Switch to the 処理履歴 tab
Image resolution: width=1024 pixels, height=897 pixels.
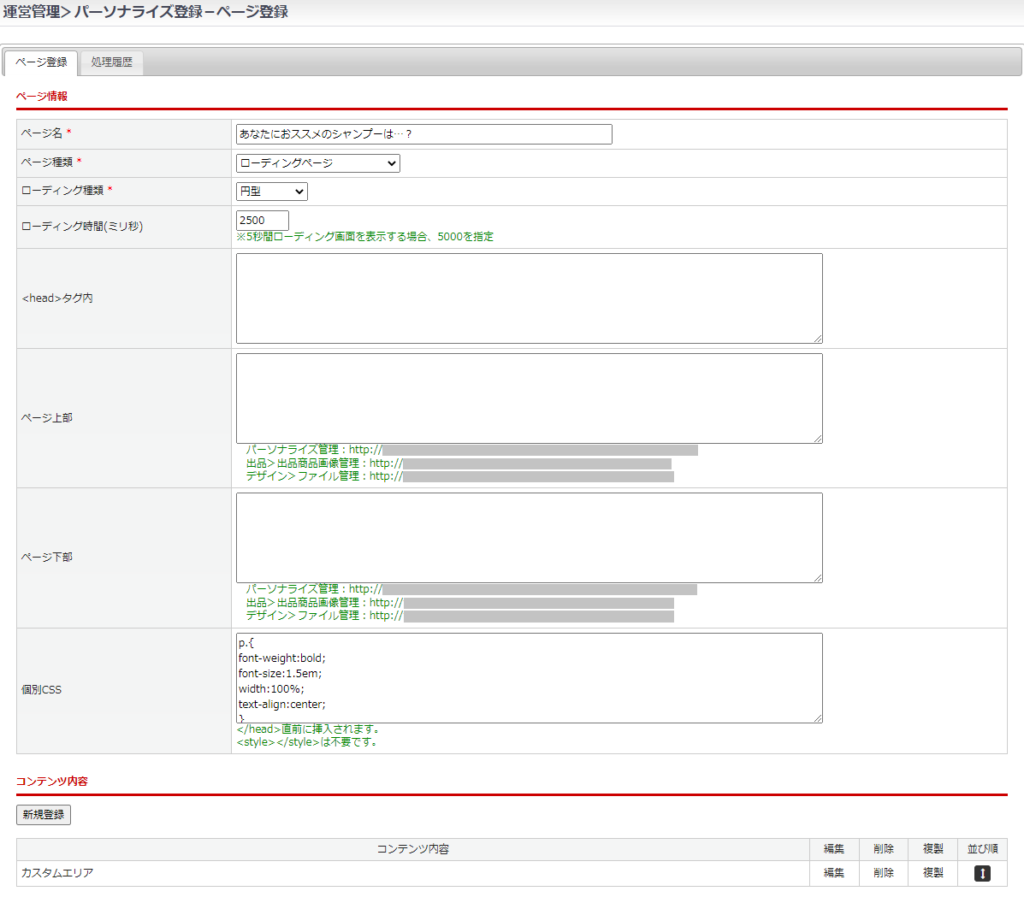click(x=111, y=62)
